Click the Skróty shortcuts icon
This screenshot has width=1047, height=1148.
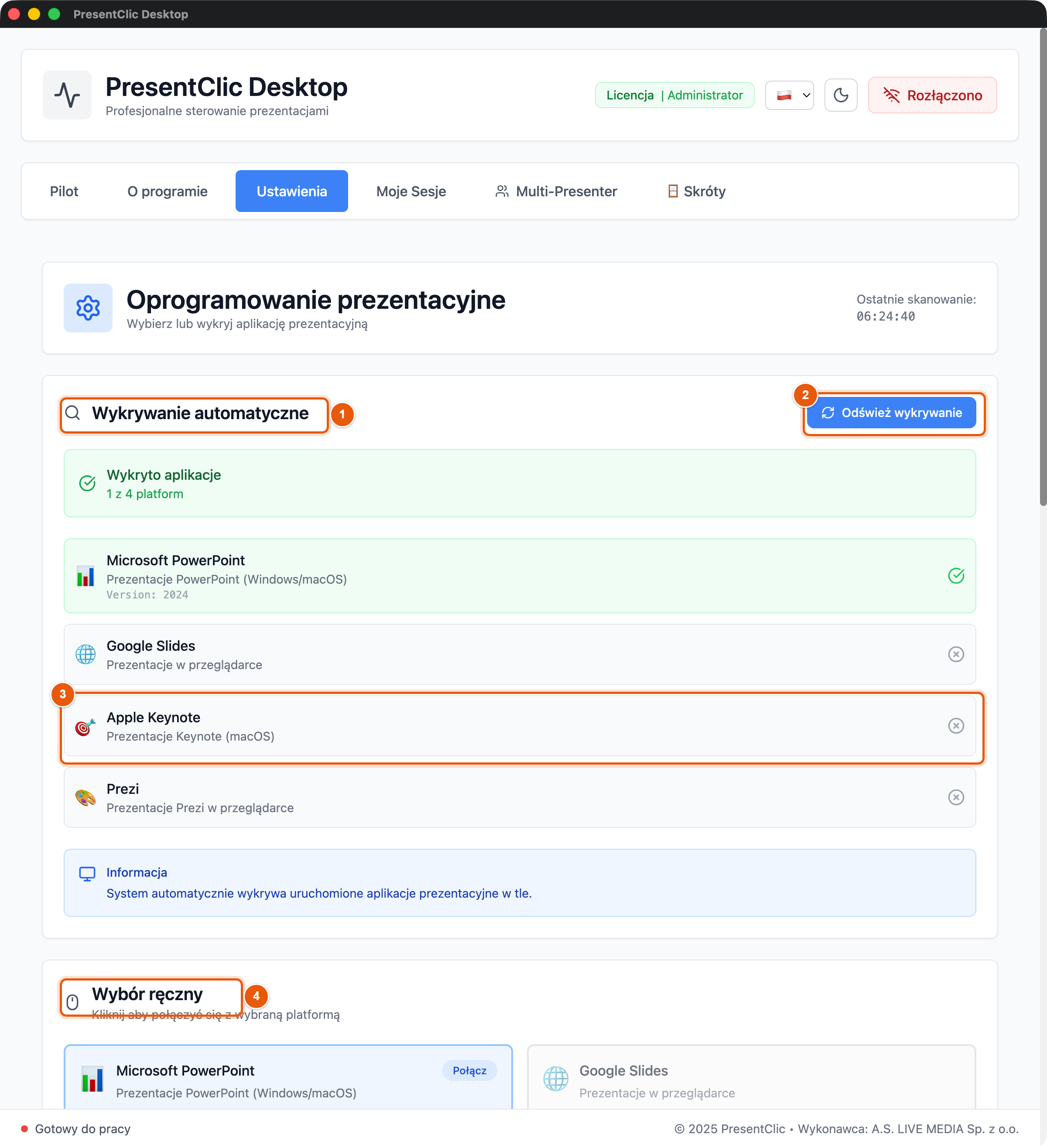click(x=673, y=191)
